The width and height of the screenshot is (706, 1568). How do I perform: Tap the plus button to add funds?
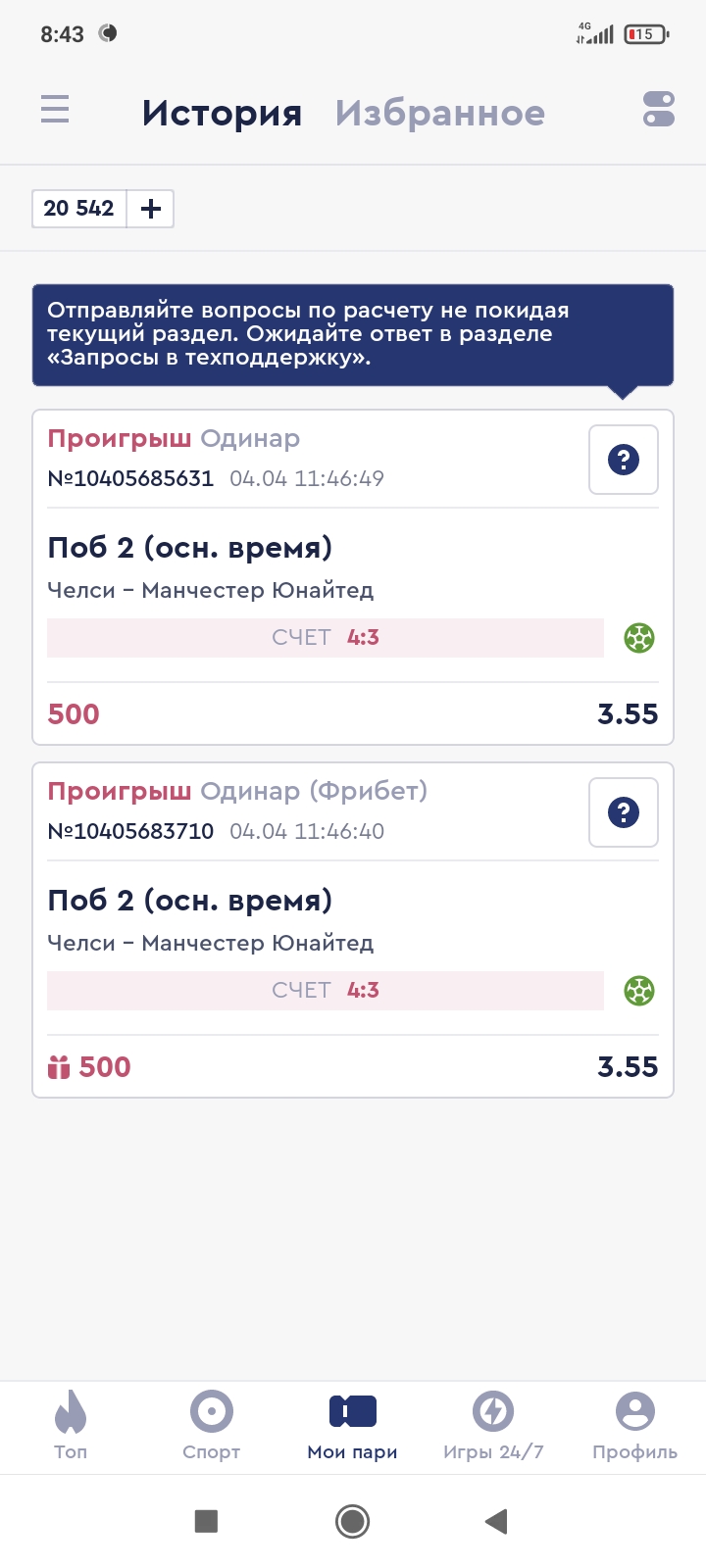[151, 209]
